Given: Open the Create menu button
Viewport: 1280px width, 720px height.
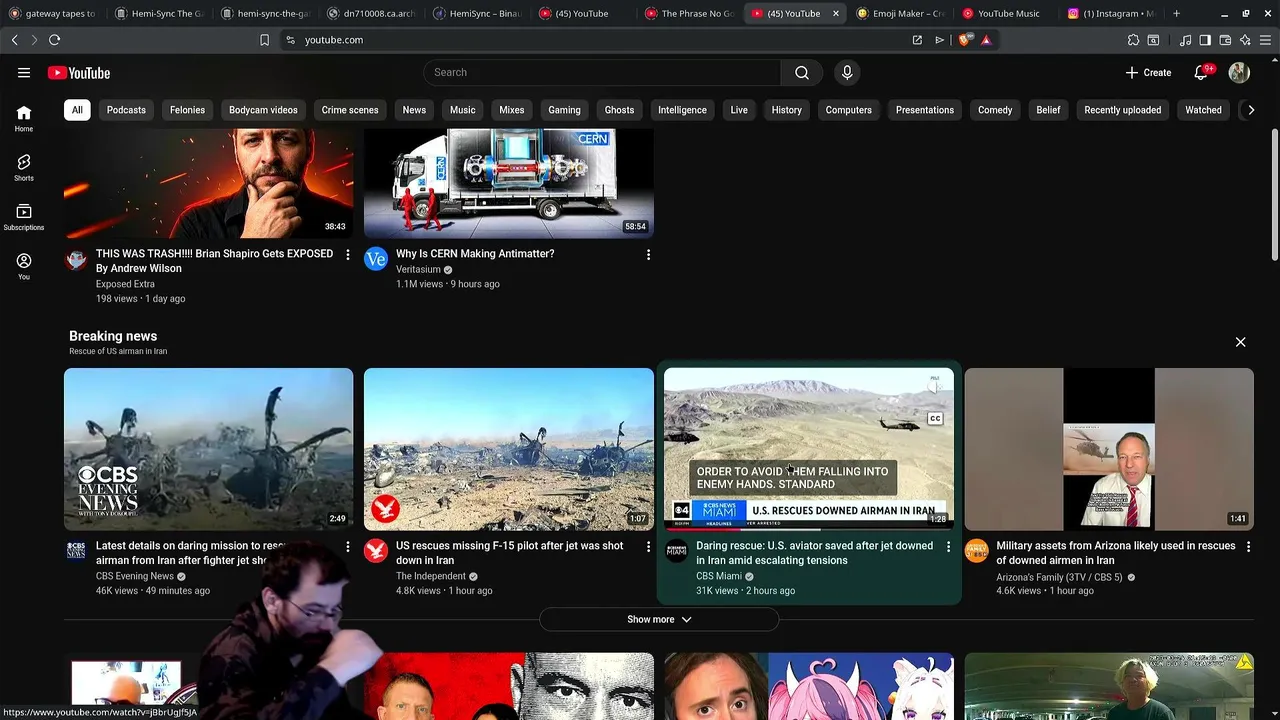Looking at the screenshot, I should pos(1148,72).
